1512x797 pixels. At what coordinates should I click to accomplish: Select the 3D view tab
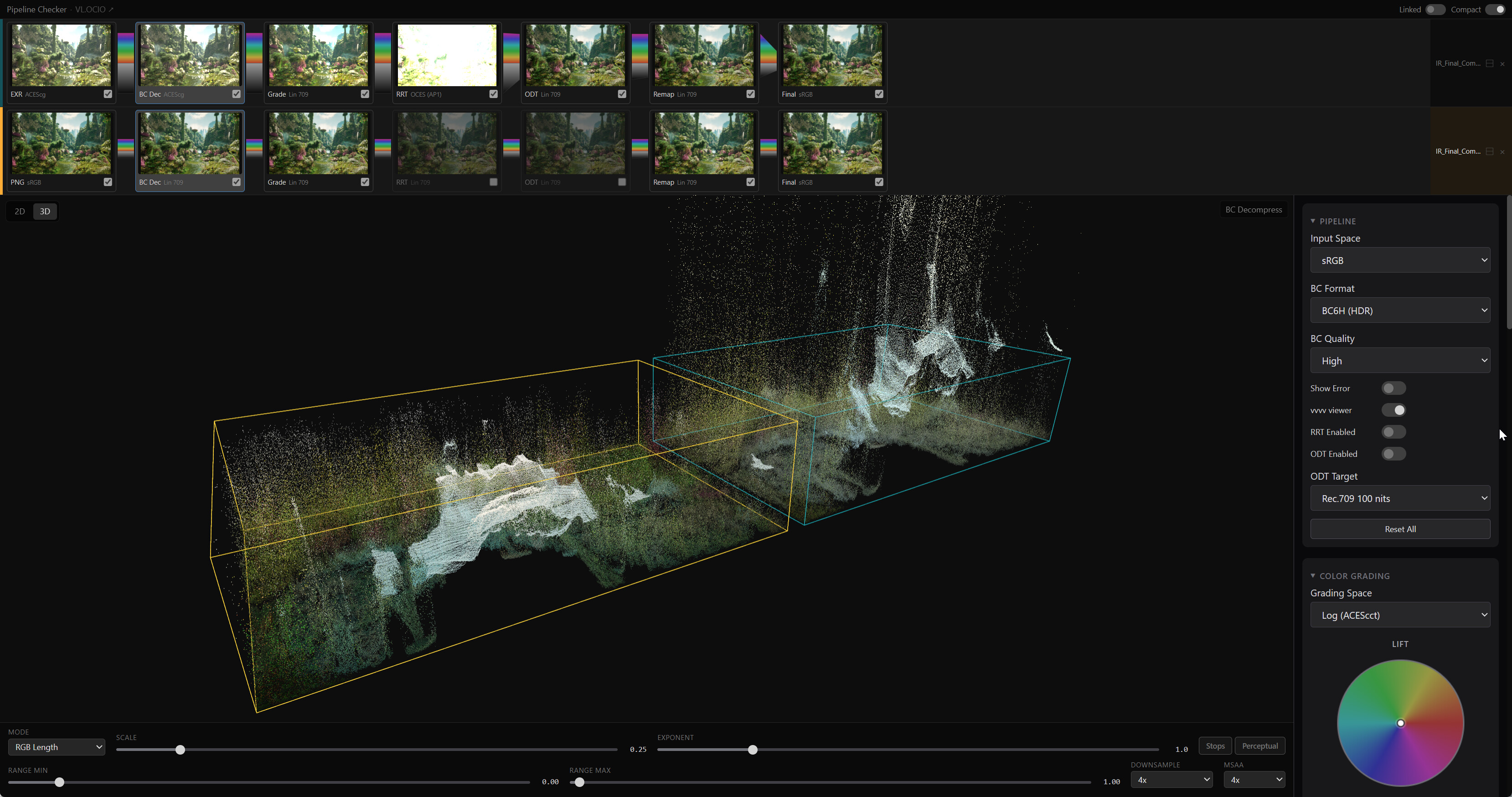[45, 211]
